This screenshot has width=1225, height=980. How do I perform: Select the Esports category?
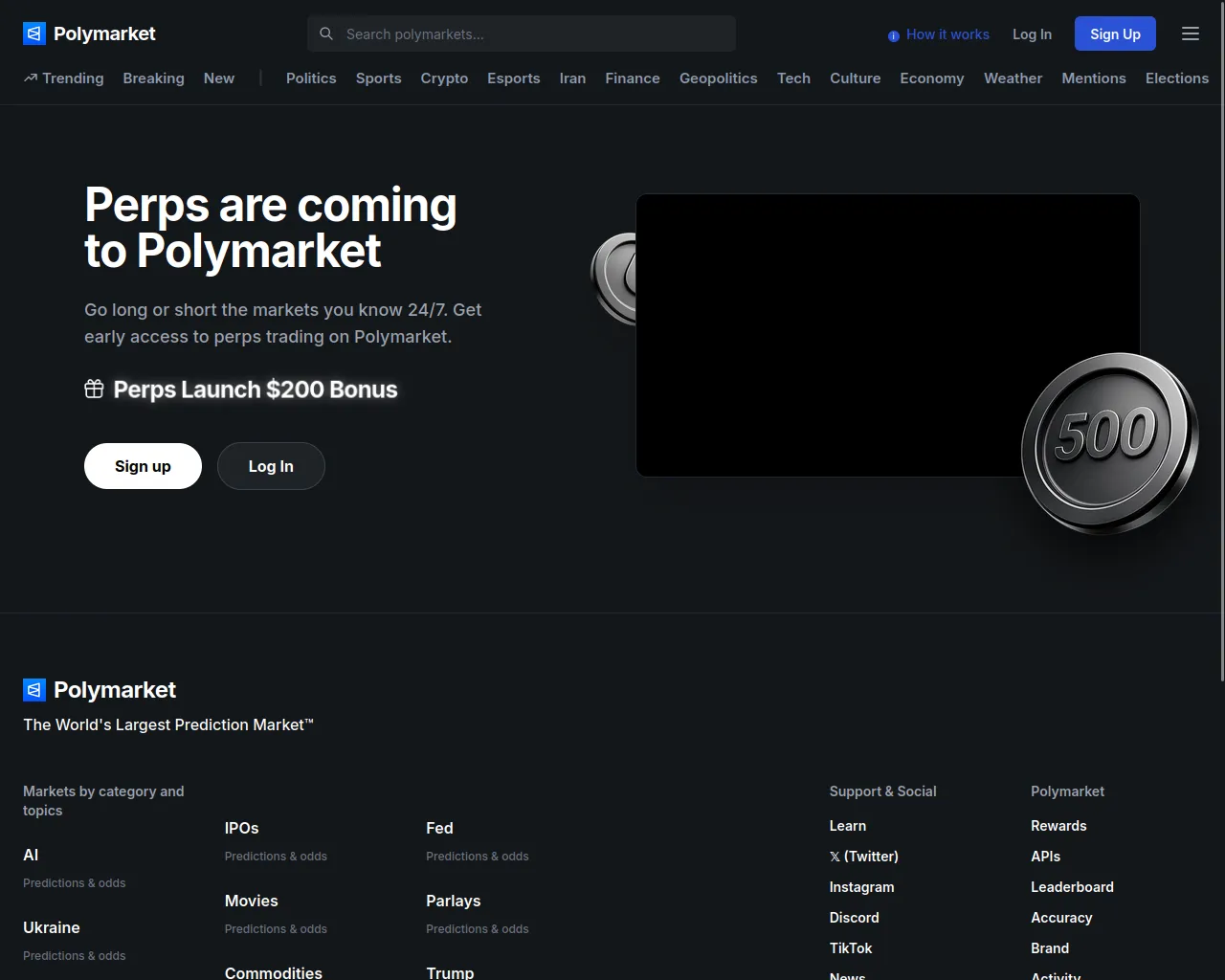(x=514, y=78)
